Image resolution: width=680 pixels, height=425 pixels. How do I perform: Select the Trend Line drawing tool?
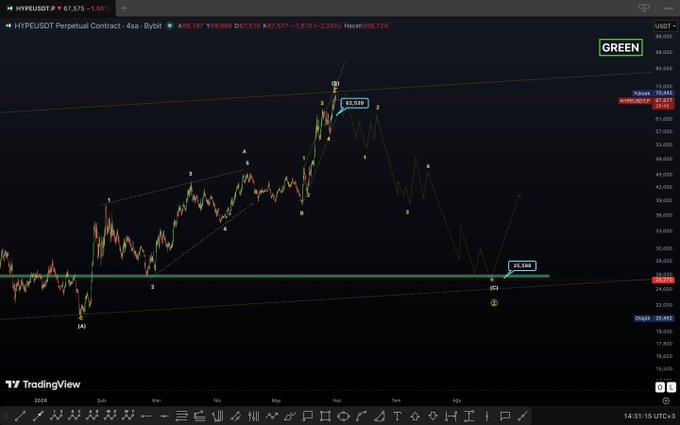pyautogui.click(x=20, y=416)
